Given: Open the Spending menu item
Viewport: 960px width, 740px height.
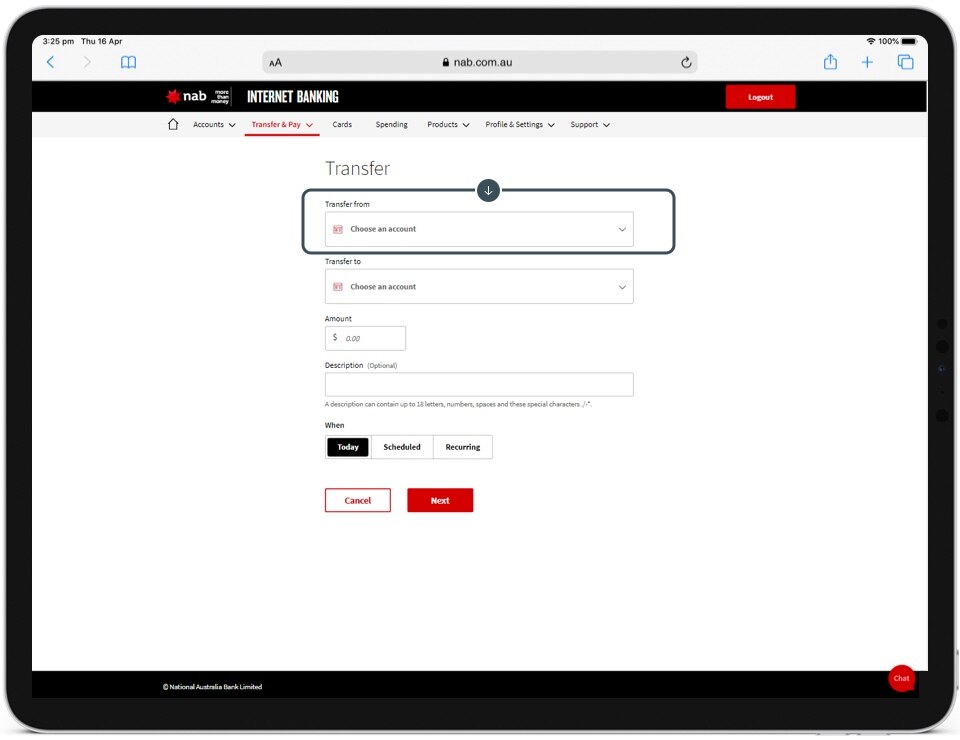Looking at the screenshot, I should [391, 125].
